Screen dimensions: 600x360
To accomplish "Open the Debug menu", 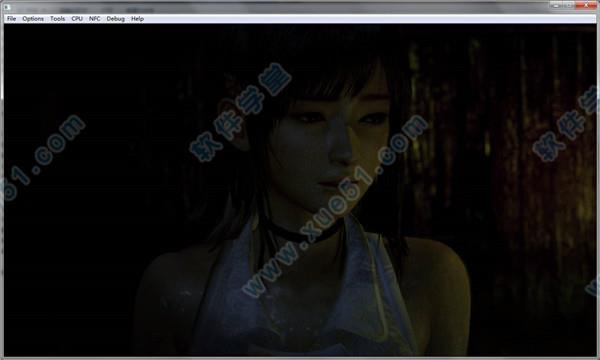I will [x=116, y=19].
